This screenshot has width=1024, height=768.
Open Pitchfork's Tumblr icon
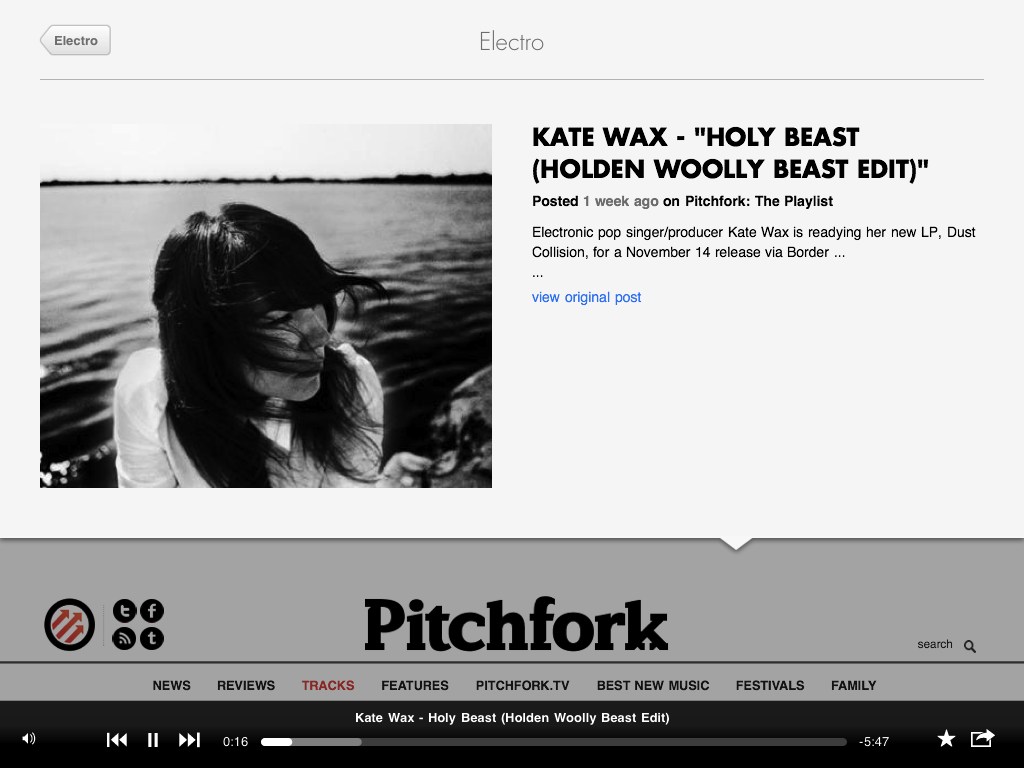click(x=152, y=638)
